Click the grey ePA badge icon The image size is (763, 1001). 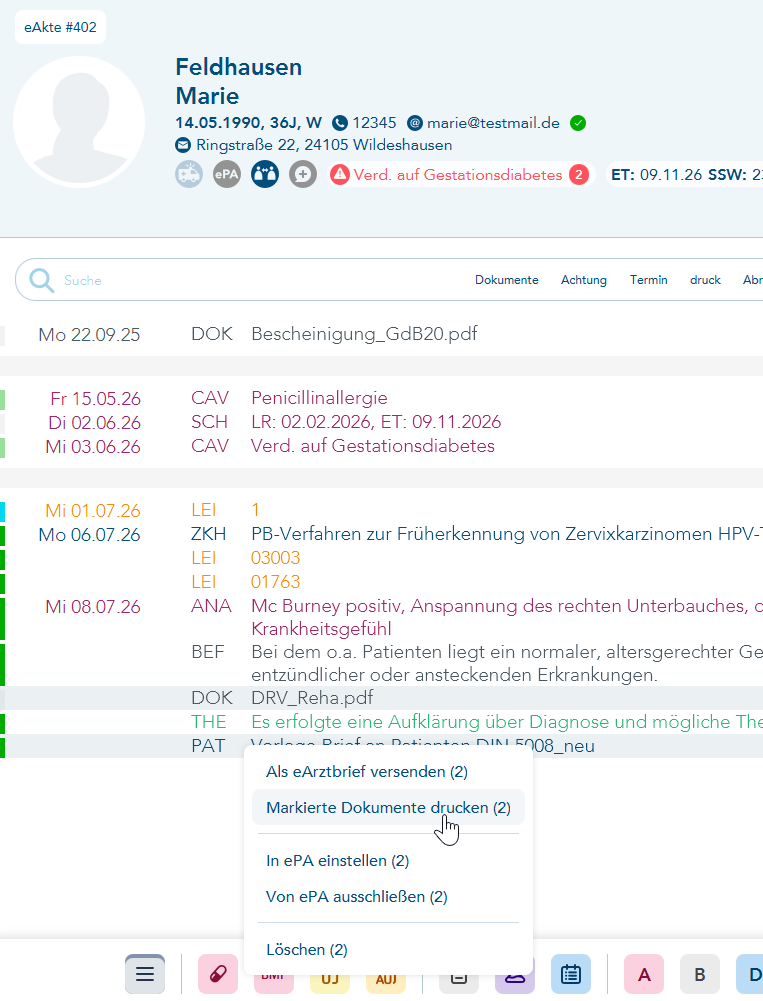click(x=227, y=174)
